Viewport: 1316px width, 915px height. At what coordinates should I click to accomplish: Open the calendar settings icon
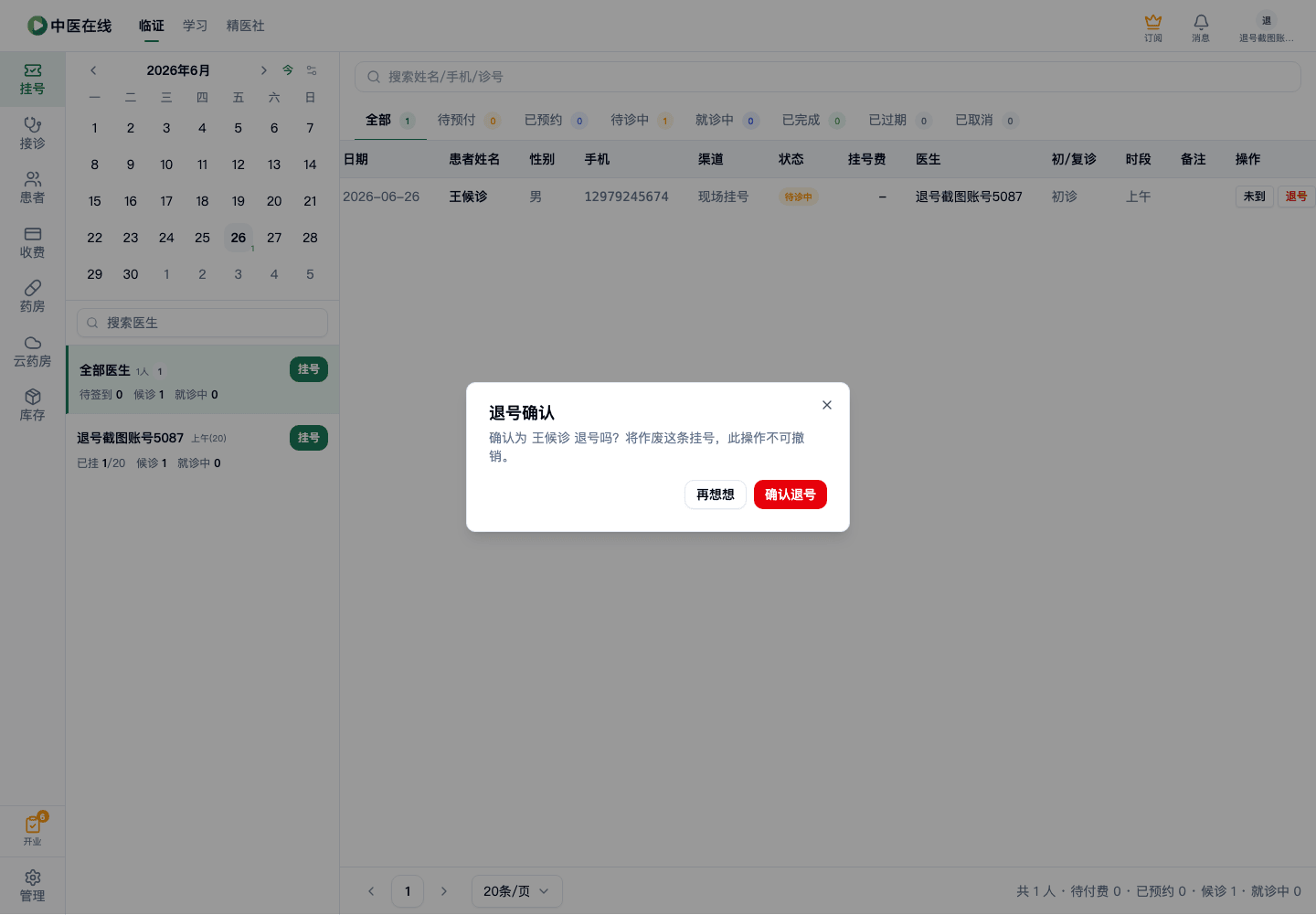point(312,70)
